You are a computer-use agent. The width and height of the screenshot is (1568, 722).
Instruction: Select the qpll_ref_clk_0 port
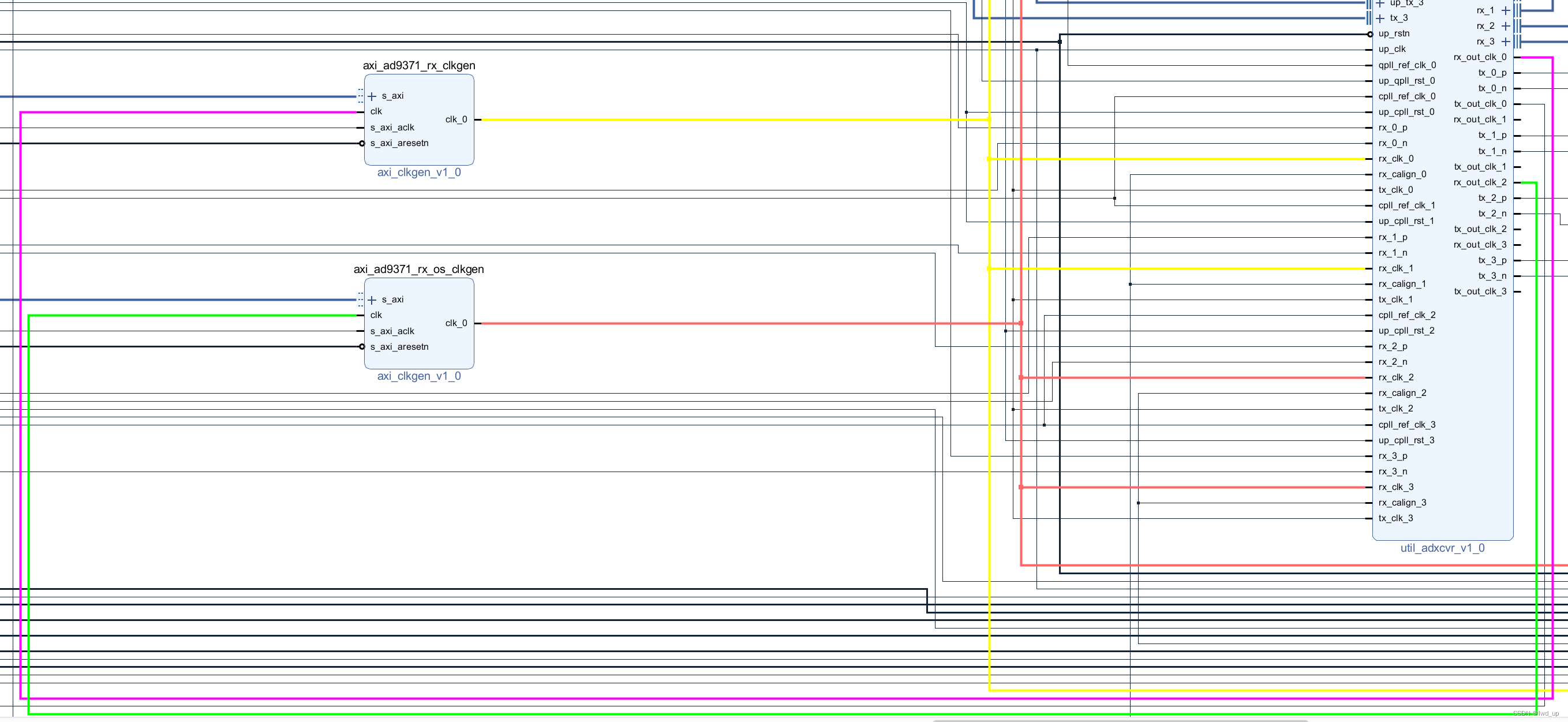1406,65
